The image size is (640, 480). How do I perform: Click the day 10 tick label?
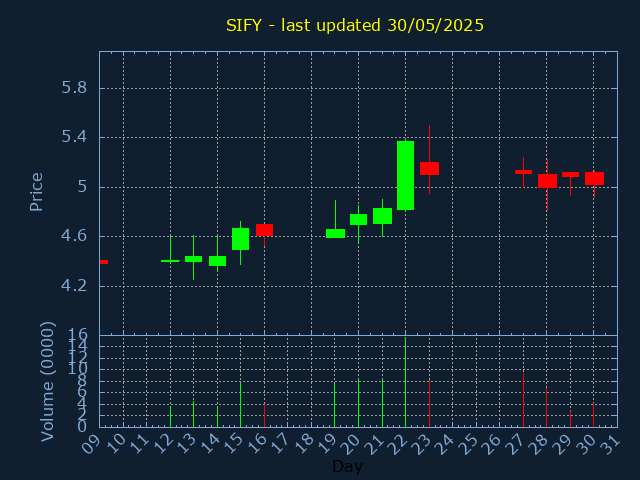click(116, 444)
